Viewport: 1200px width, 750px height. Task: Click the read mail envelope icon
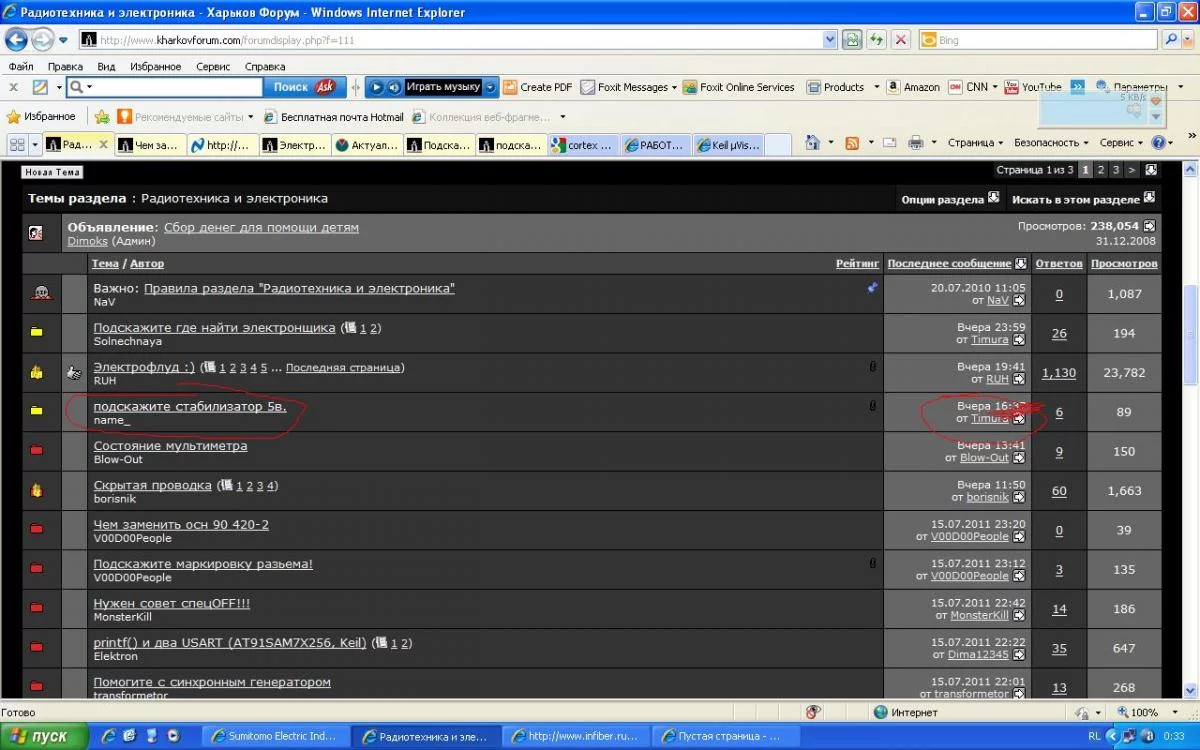(x=889, y=143)
